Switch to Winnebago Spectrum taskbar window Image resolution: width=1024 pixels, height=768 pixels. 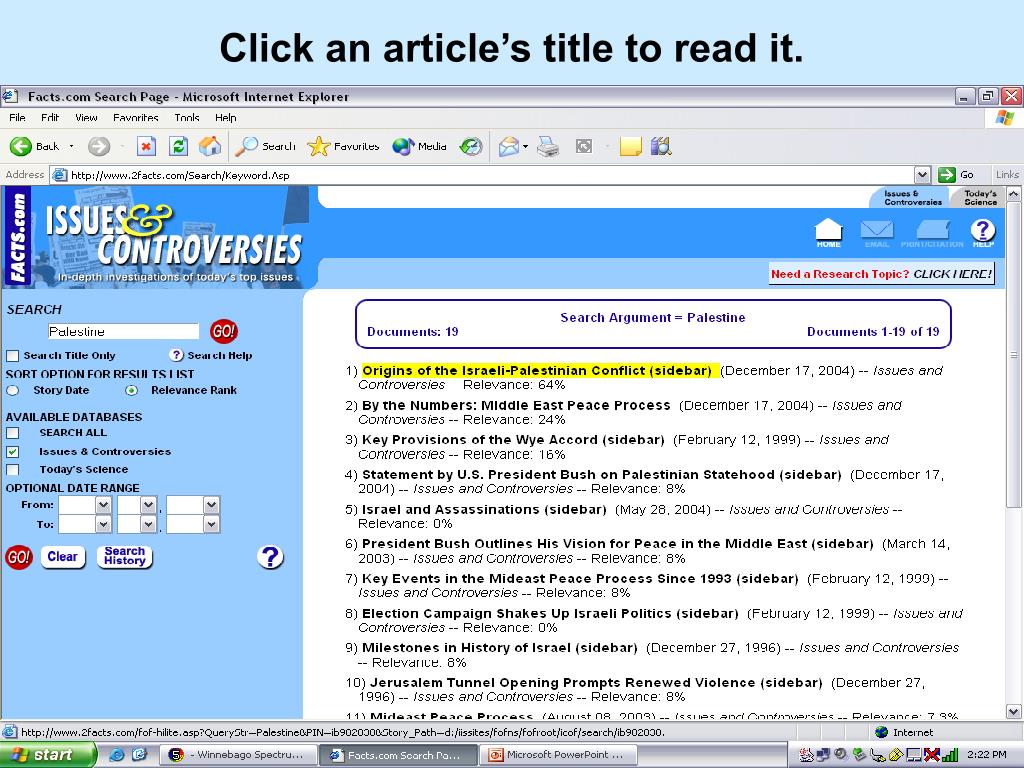239,755
